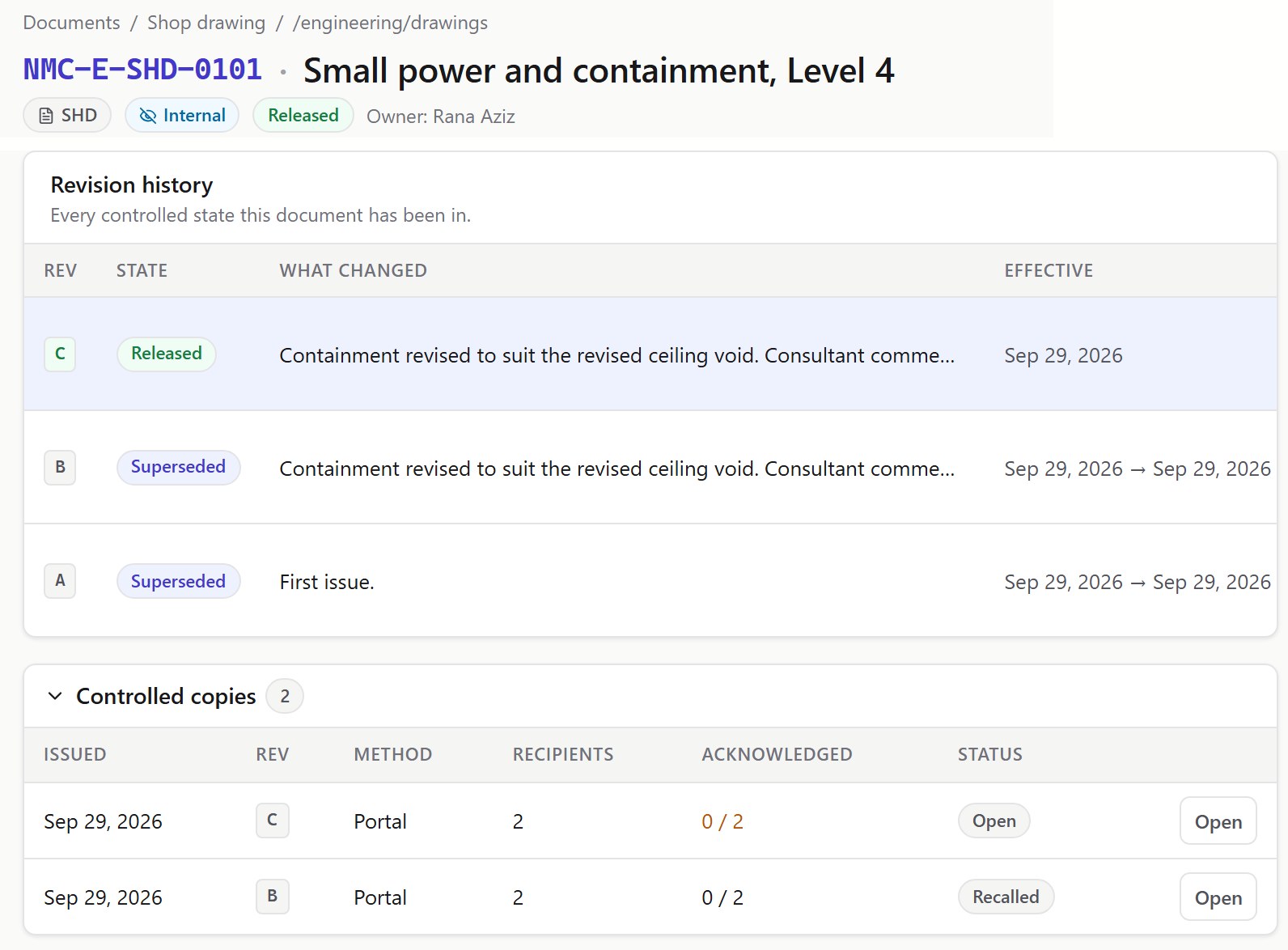The image size is (1288, 950).
Task: Click the Revision history heading
Action: (x=132, y=184)
